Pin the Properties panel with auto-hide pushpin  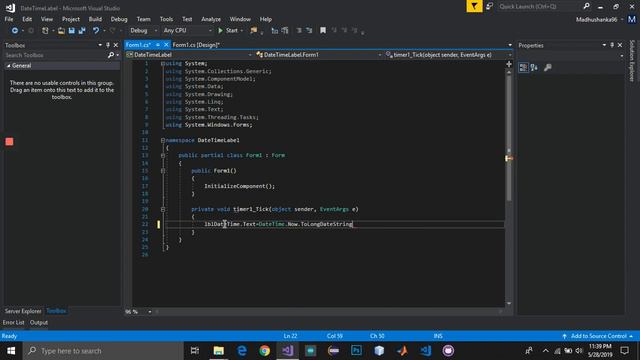point(612,45)
